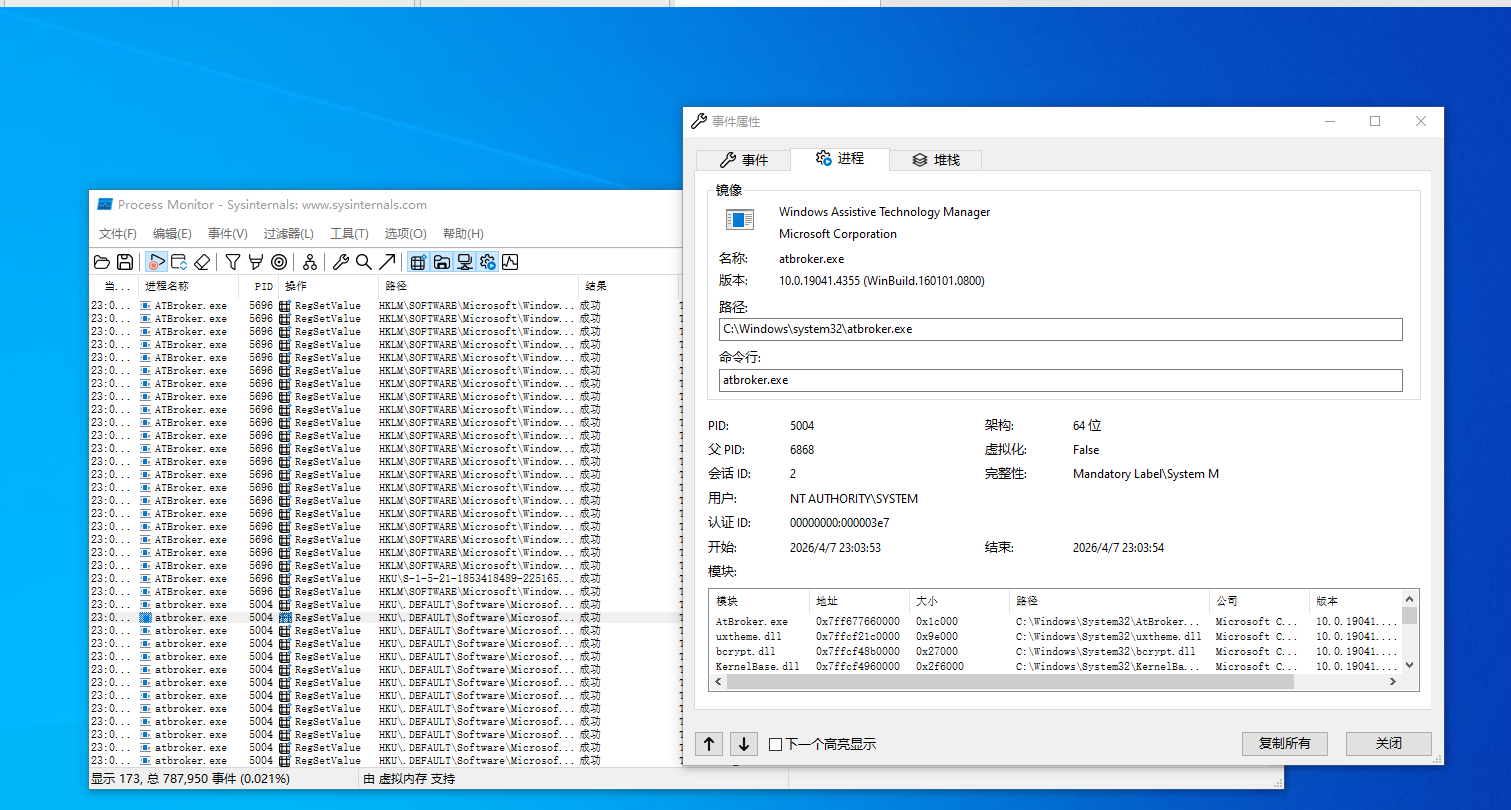Click the 进程名称 column header in Process Monitor
The image size is (1511, 810).
point(188,286)
